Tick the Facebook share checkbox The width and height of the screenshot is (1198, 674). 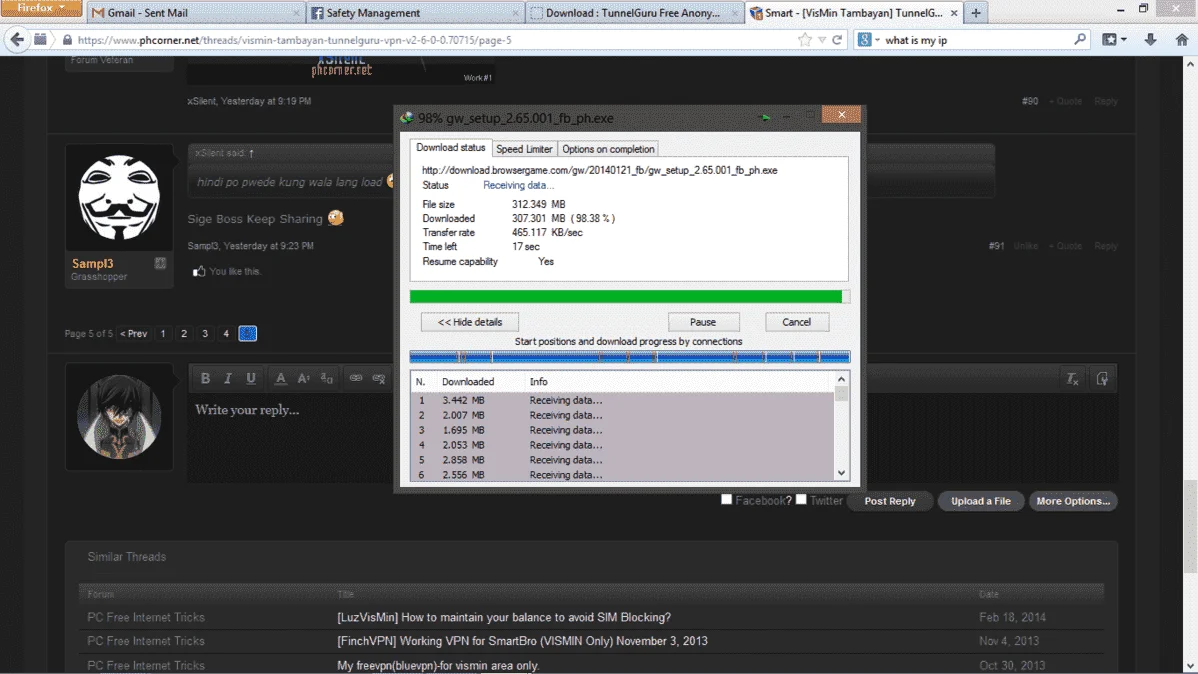[x=727, y=499]
